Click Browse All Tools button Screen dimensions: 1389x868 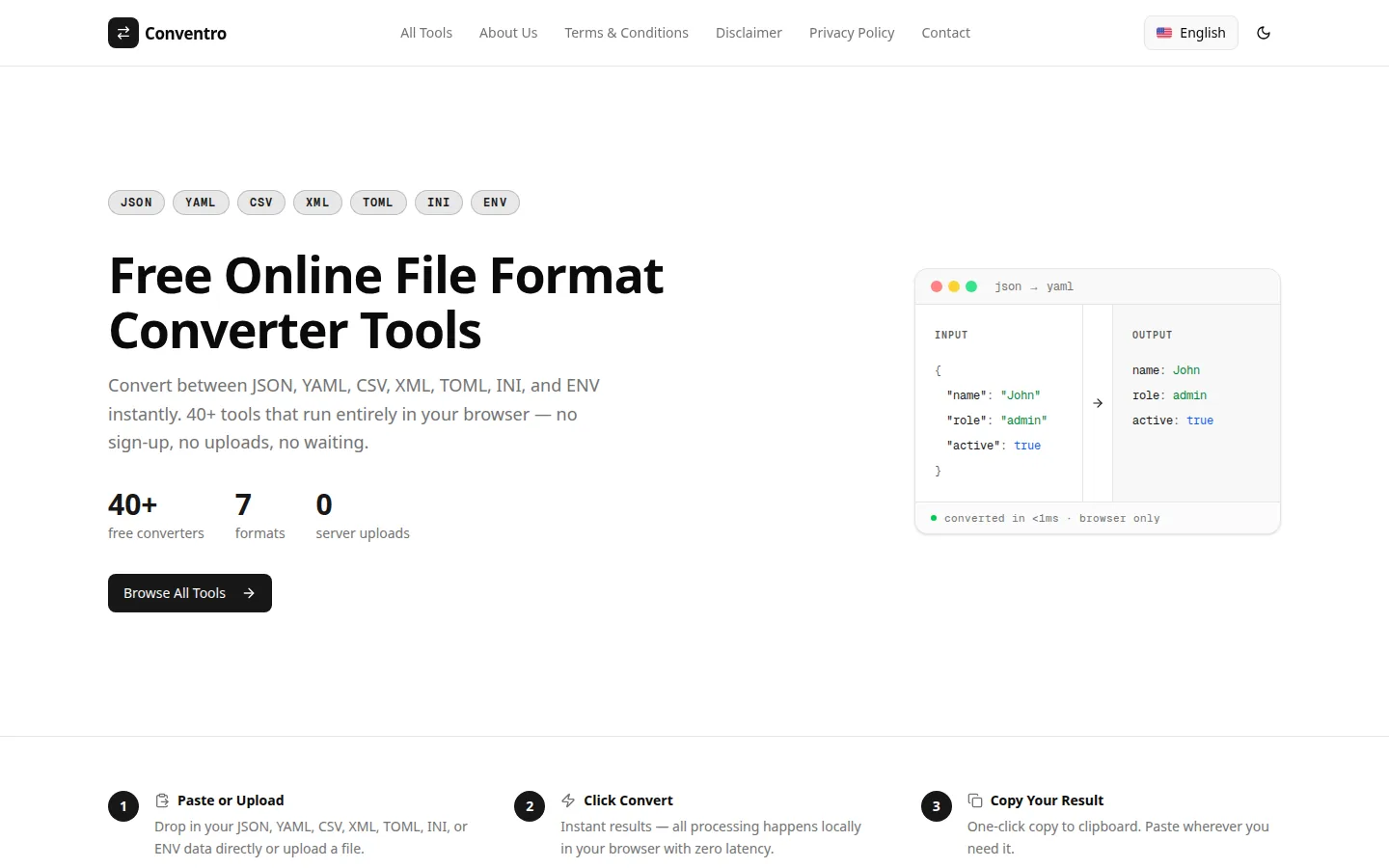click(190, 593)
